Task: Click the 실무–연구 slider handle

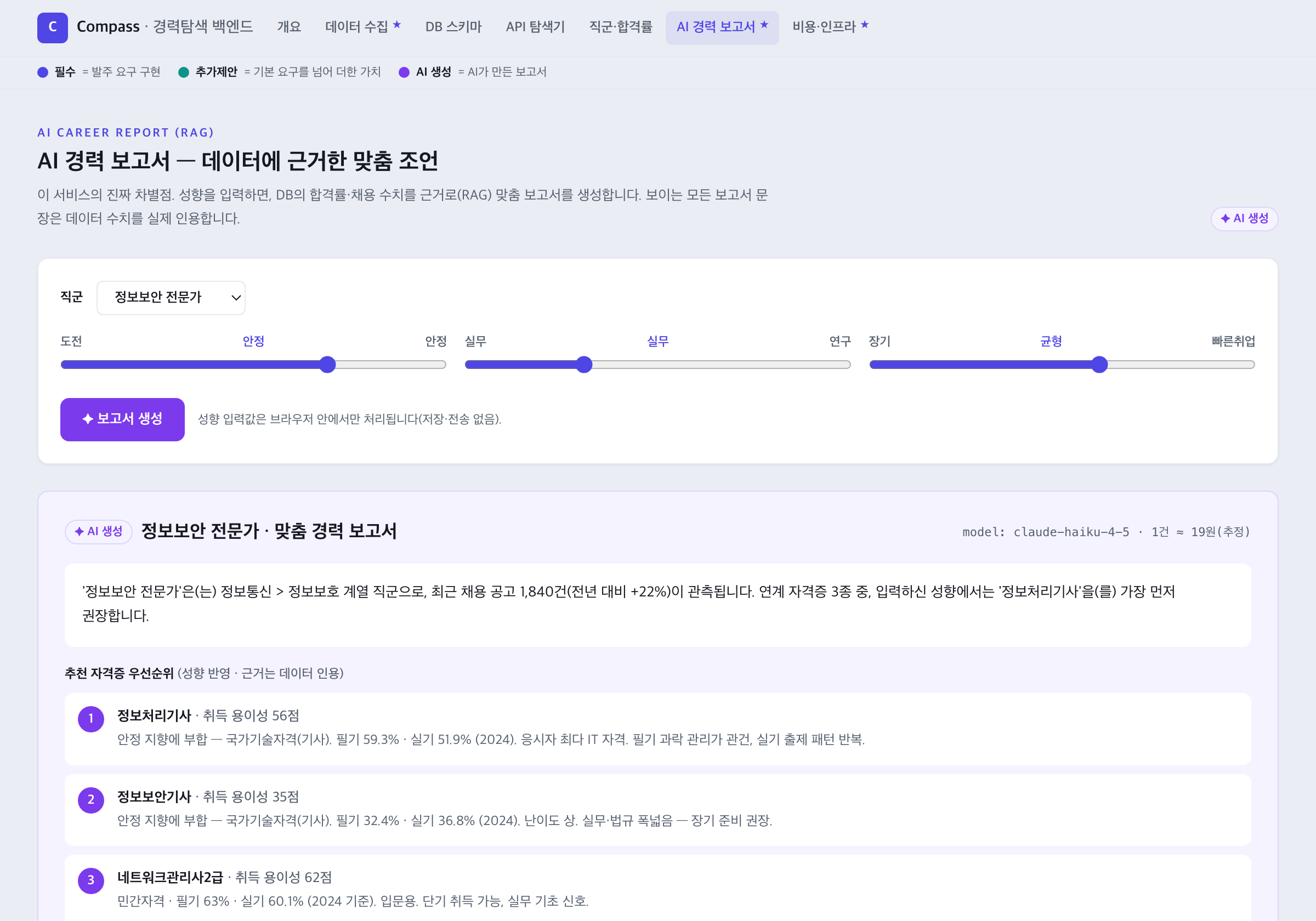Action: [583, 365]
